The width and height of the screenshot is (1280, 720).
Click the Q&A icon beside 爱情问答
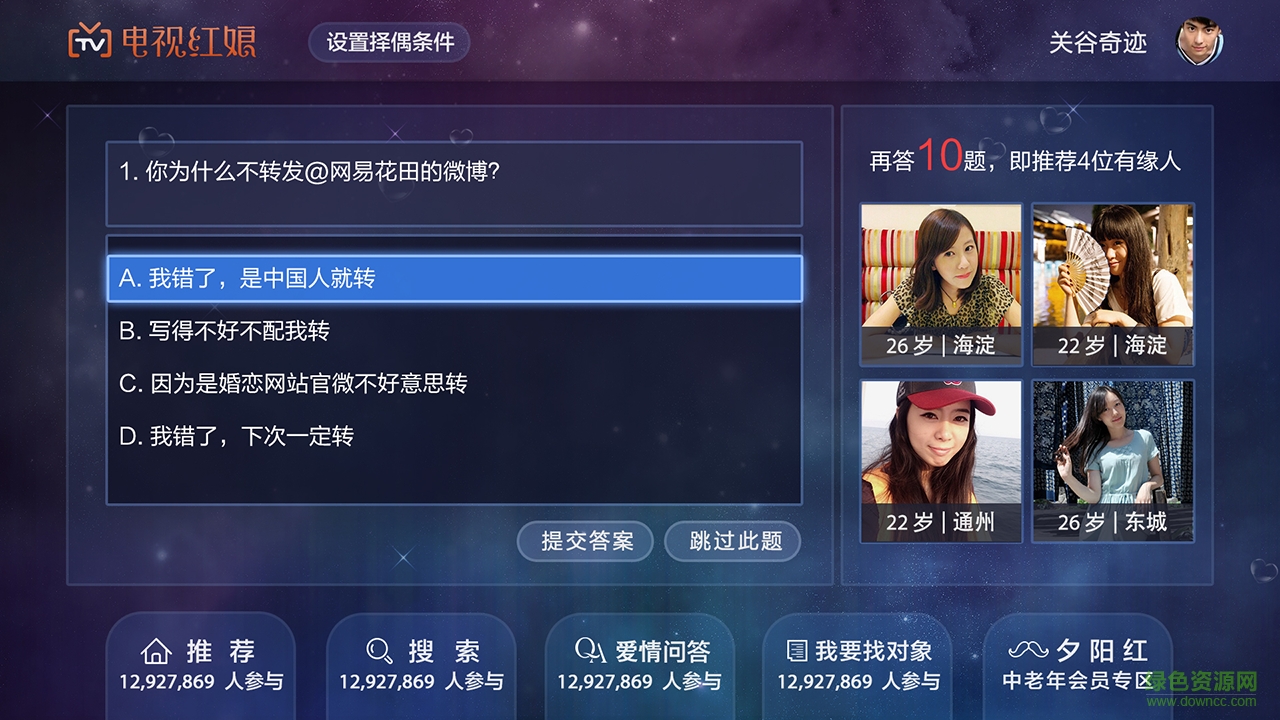[x=590, y=651]
